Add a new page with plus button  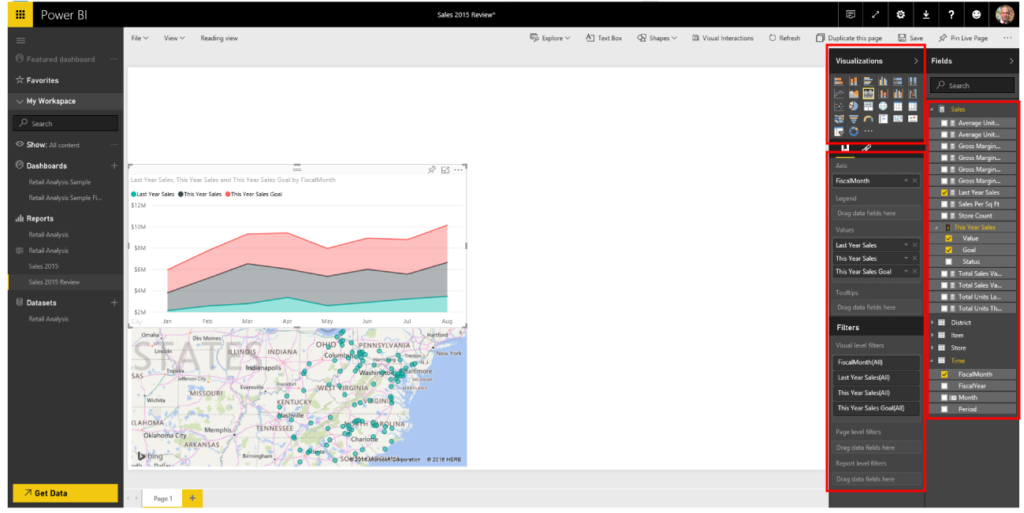click(192, 498)
